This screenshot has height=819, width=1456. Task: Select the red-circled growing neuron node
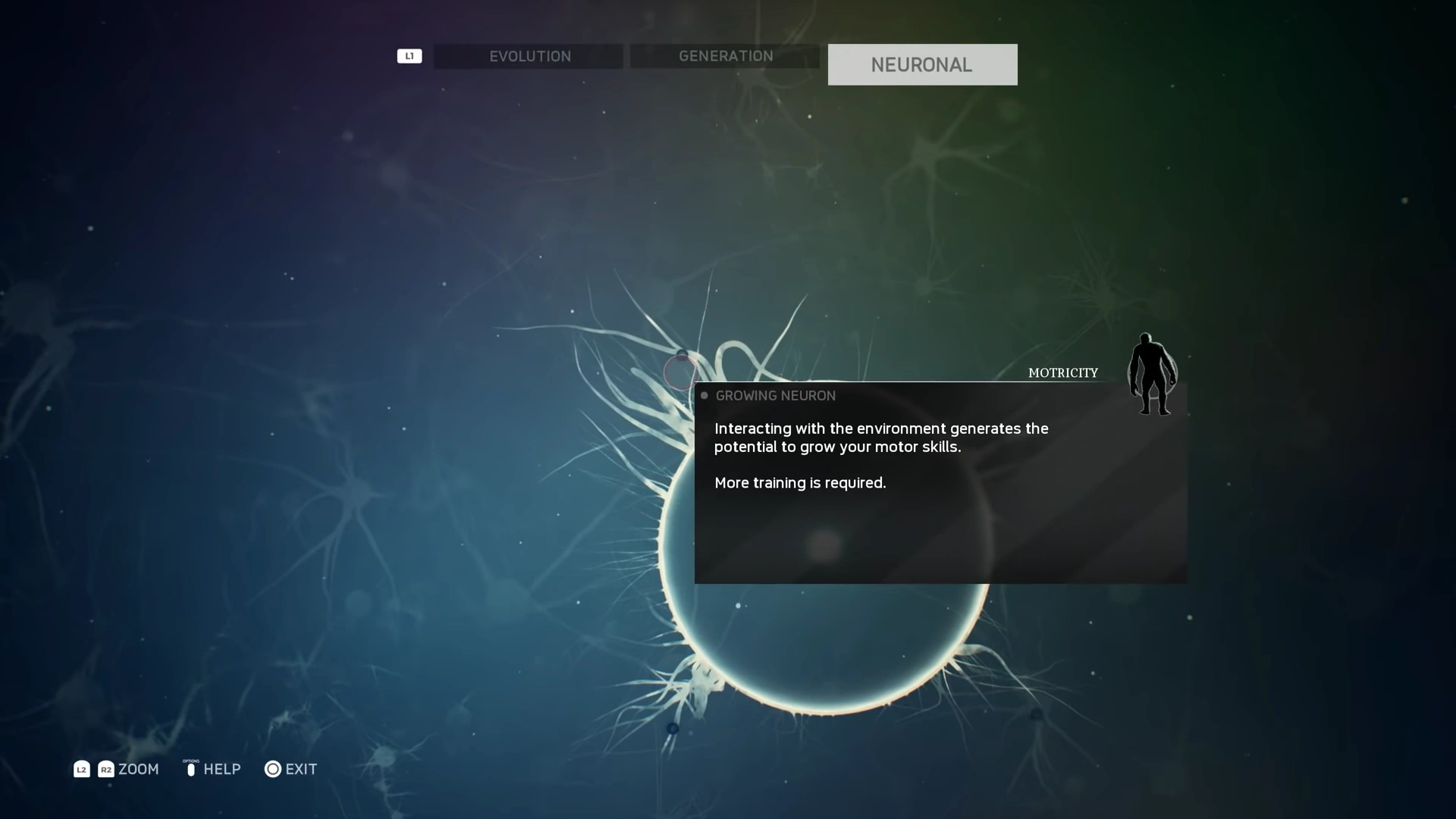coord(680,373)
